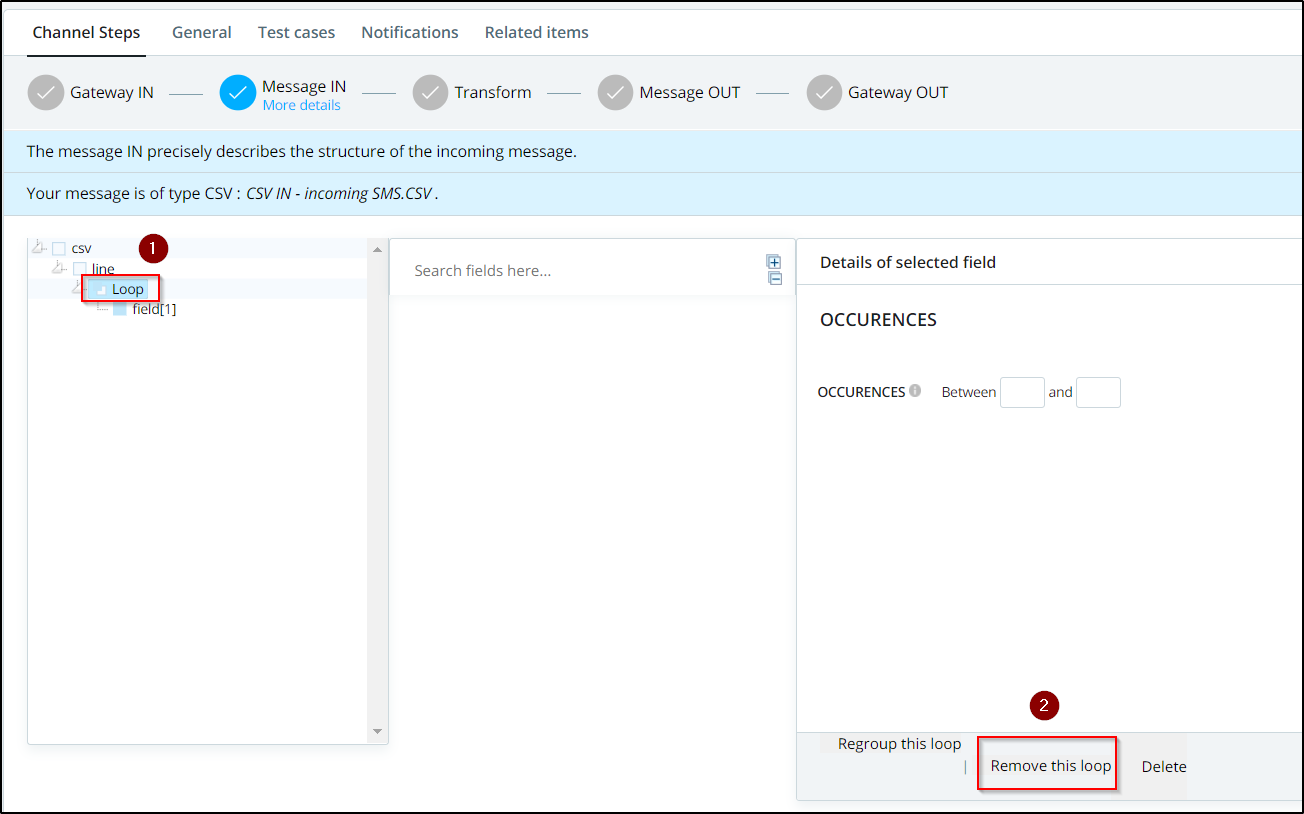
Task: Tick the Loop node checkbox
Action: (x=100, y=289)
